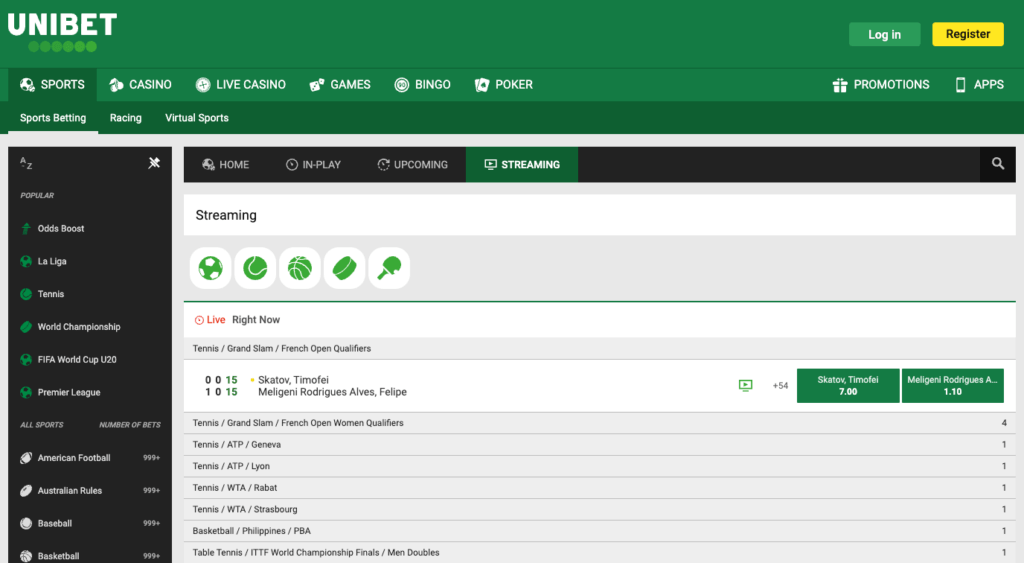
Task: Click the American Football icon
Action: (x=26, y=458)
